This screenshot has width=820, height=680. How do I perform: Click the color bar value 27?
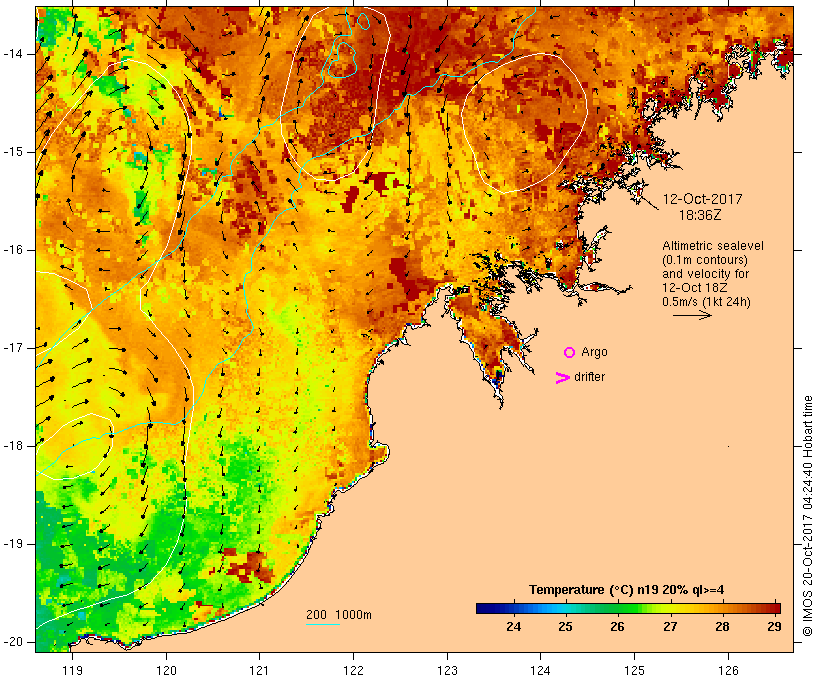click(670, 626)
